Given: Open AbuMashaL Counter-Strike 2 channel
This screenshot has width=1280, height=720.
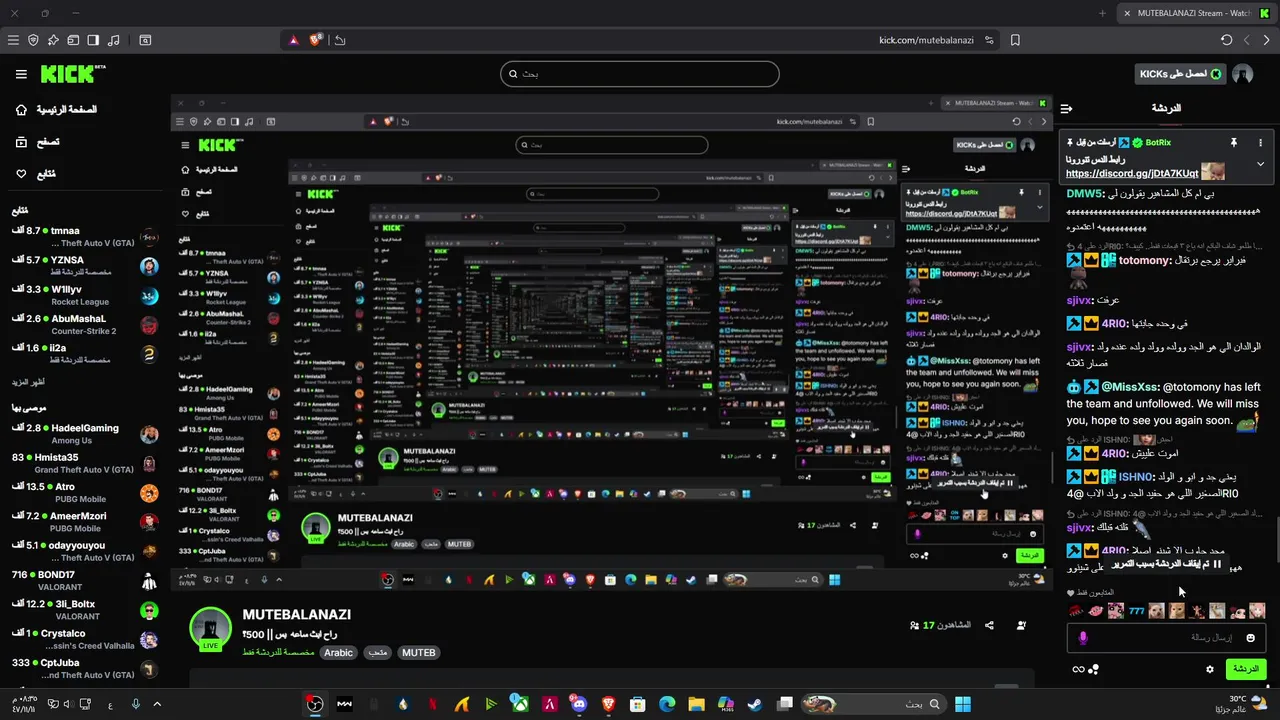Looking at the screenshot, I should tap(85, 324).
